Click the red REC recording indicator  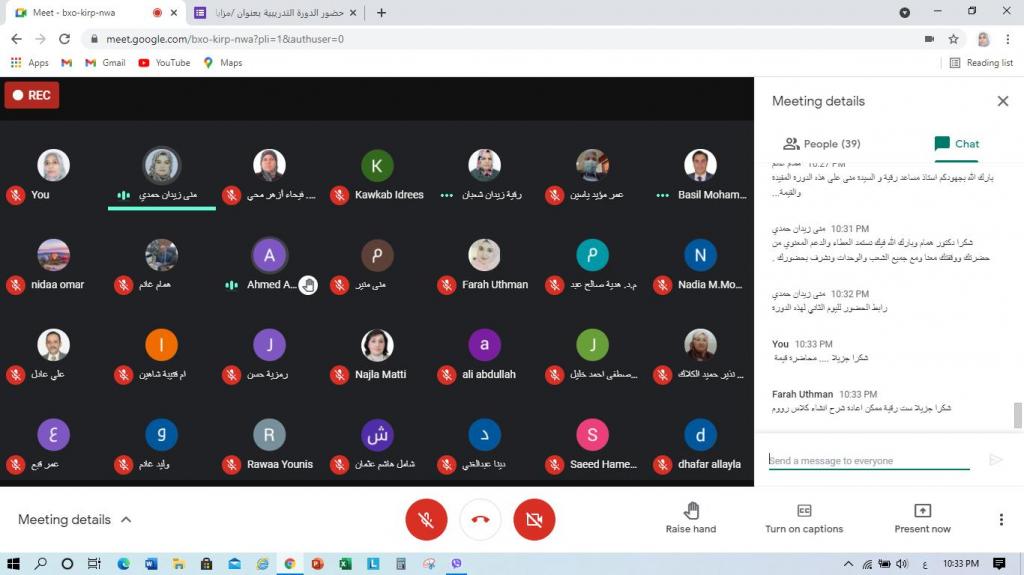pos(32,95)
